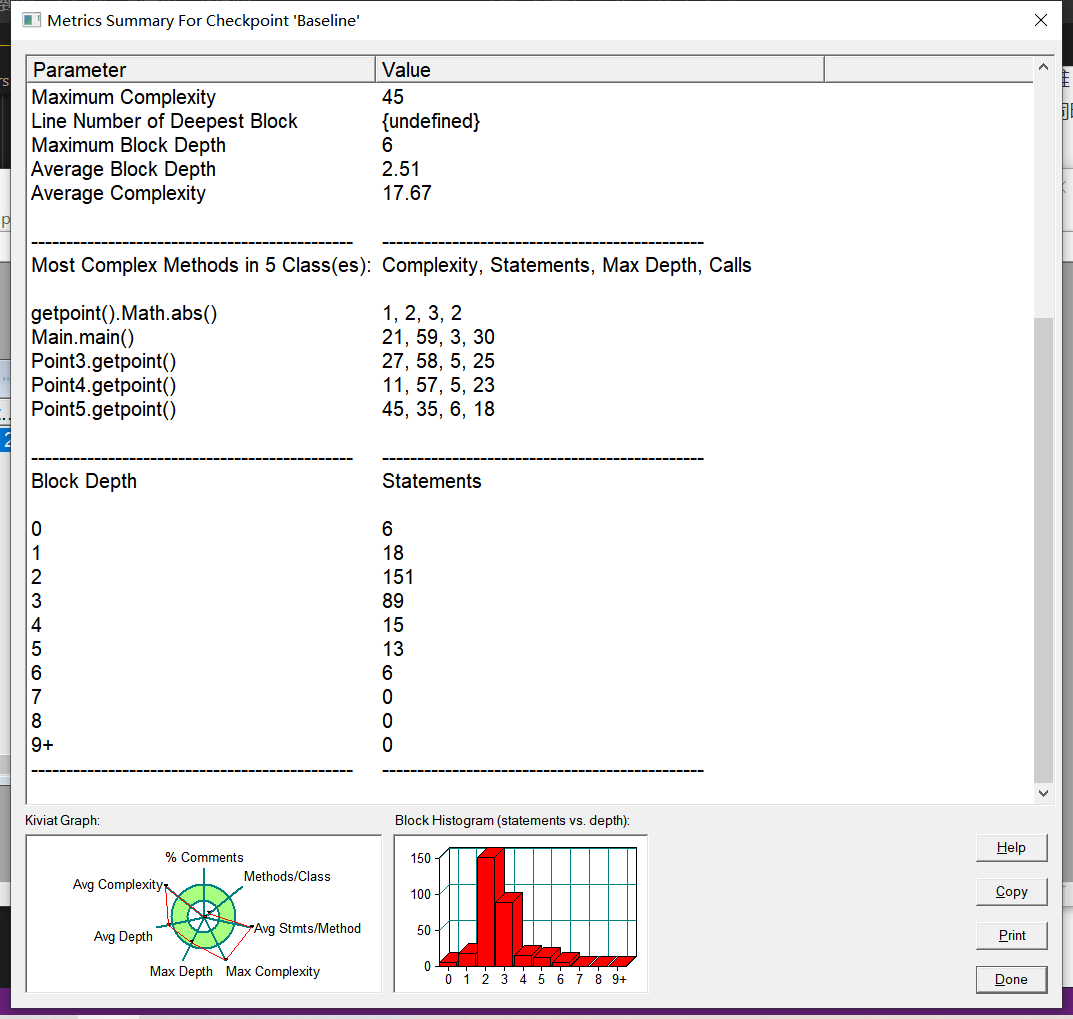
Task: Select the Maximum Complexity row
Action: coord(530,97)
